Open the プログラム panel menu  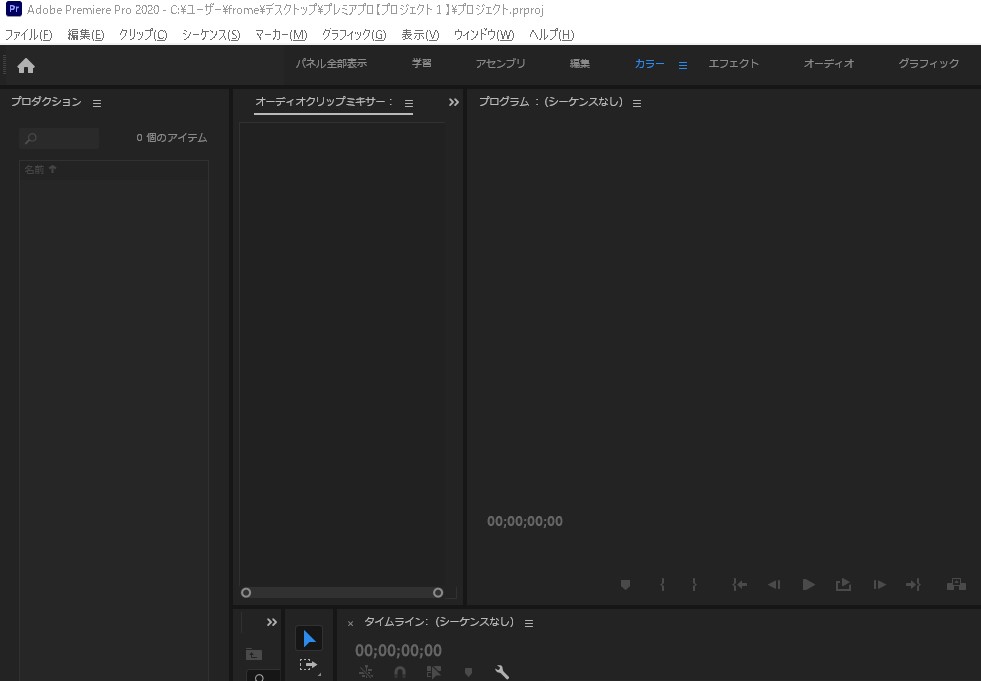pyautogui.click(x=637, y=103)
